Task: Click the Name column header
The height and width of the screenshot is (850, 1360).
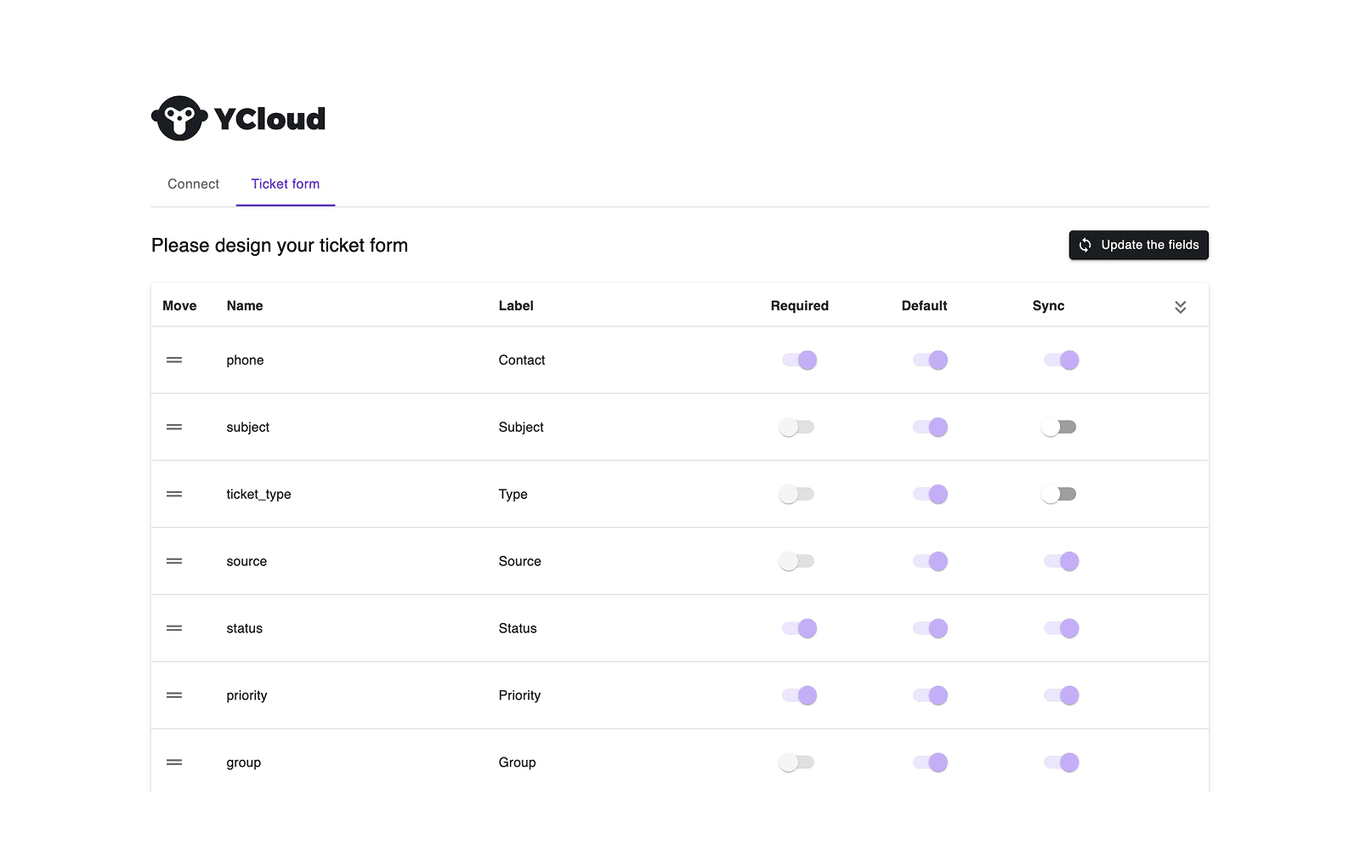Action: pyautogui.click(x=245, y=306)
